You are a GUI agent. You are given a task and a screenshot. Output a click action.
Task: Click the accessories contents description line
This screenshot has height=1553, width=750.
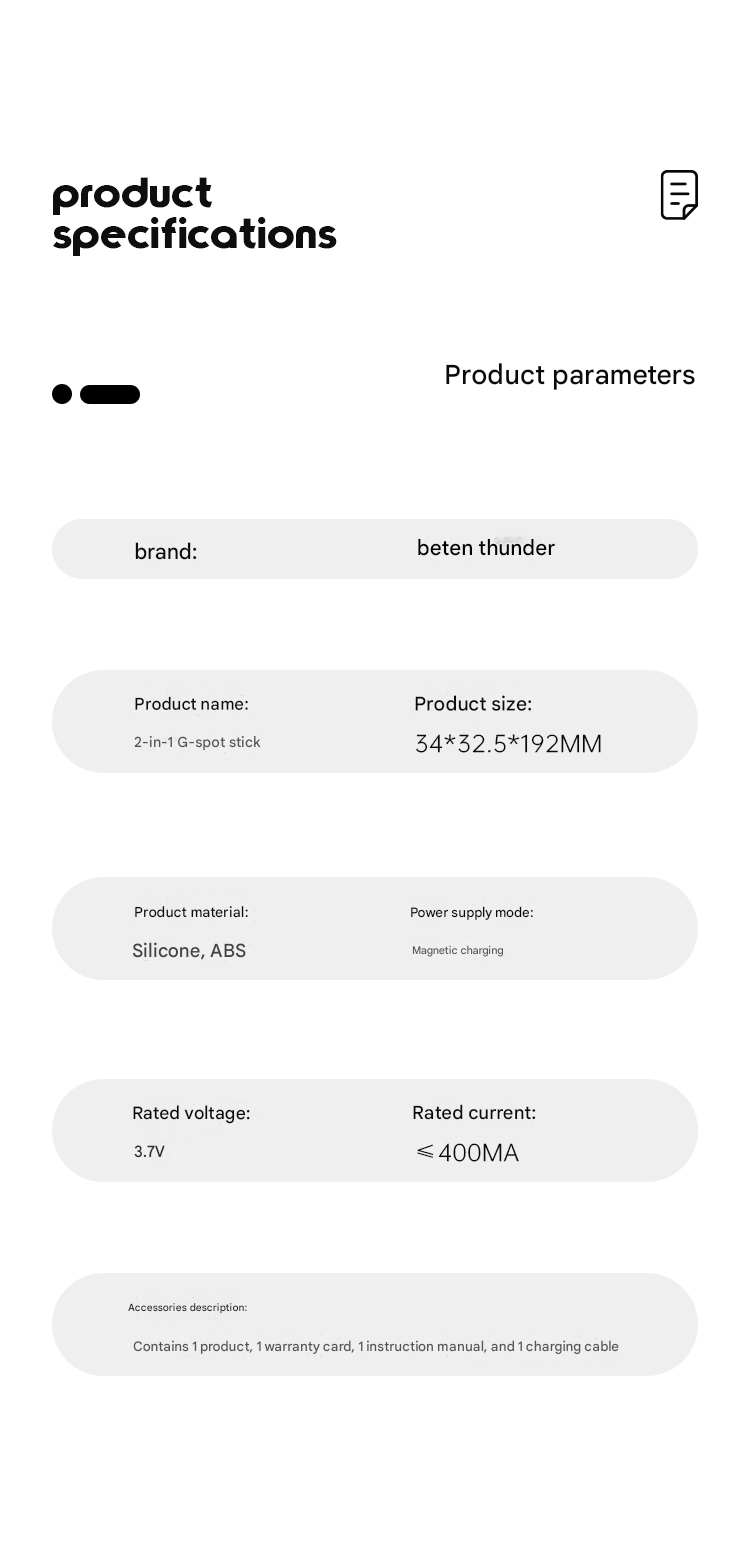(x=376, y=1346)
